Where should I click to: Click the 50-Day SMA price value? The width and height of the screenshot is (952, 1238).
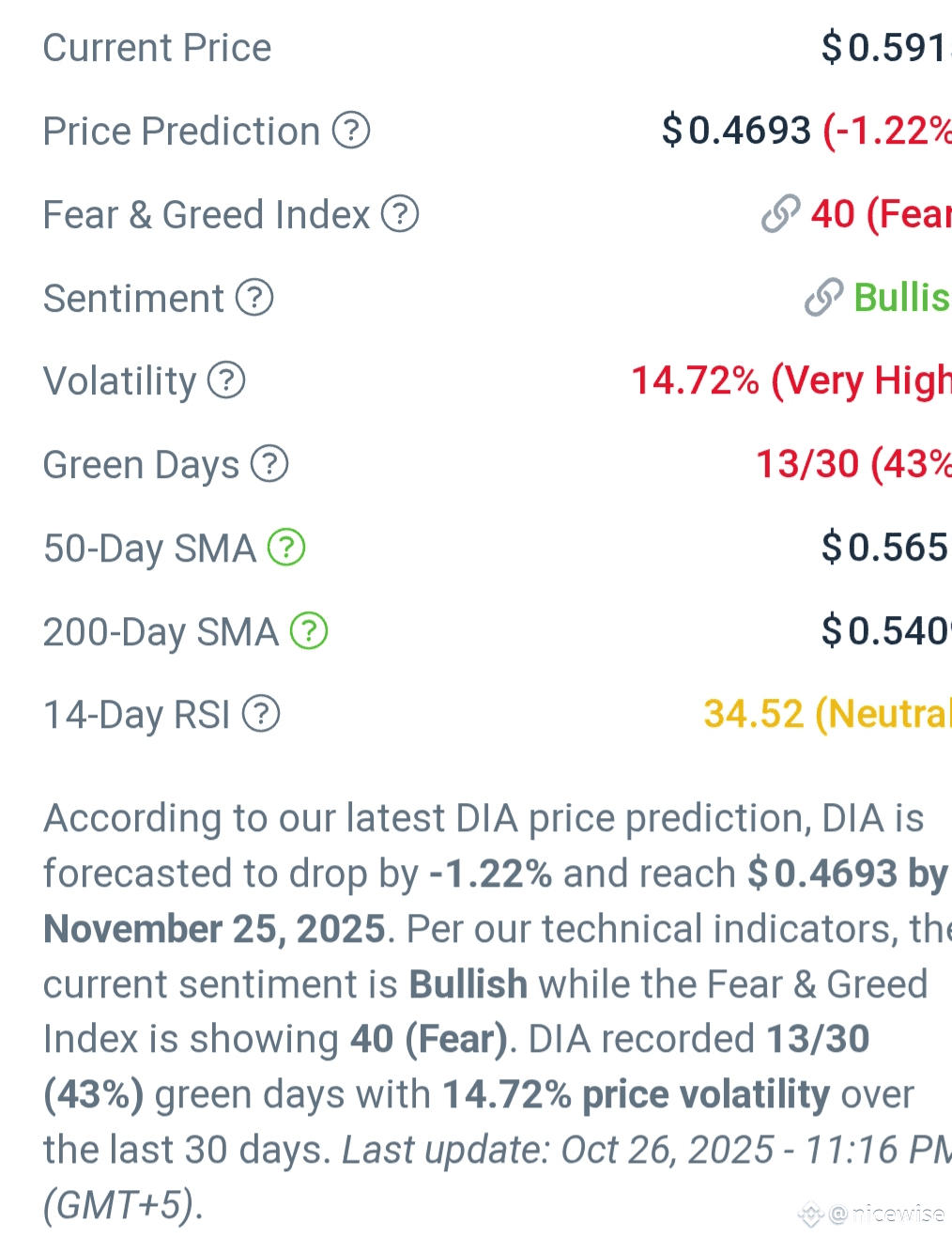884,548
